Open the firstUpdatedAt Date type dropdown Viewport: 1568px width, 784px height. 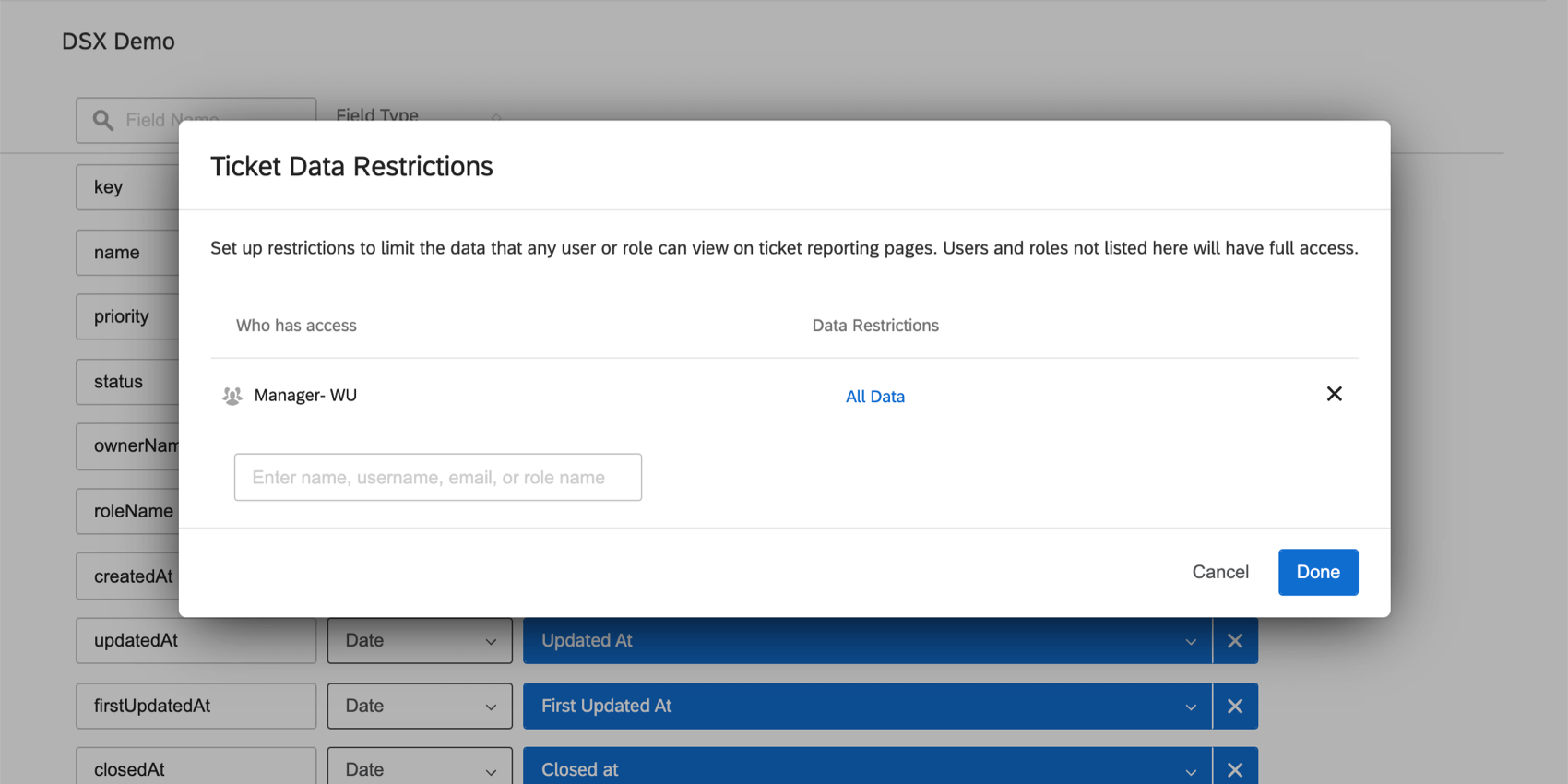pos(420,707)
